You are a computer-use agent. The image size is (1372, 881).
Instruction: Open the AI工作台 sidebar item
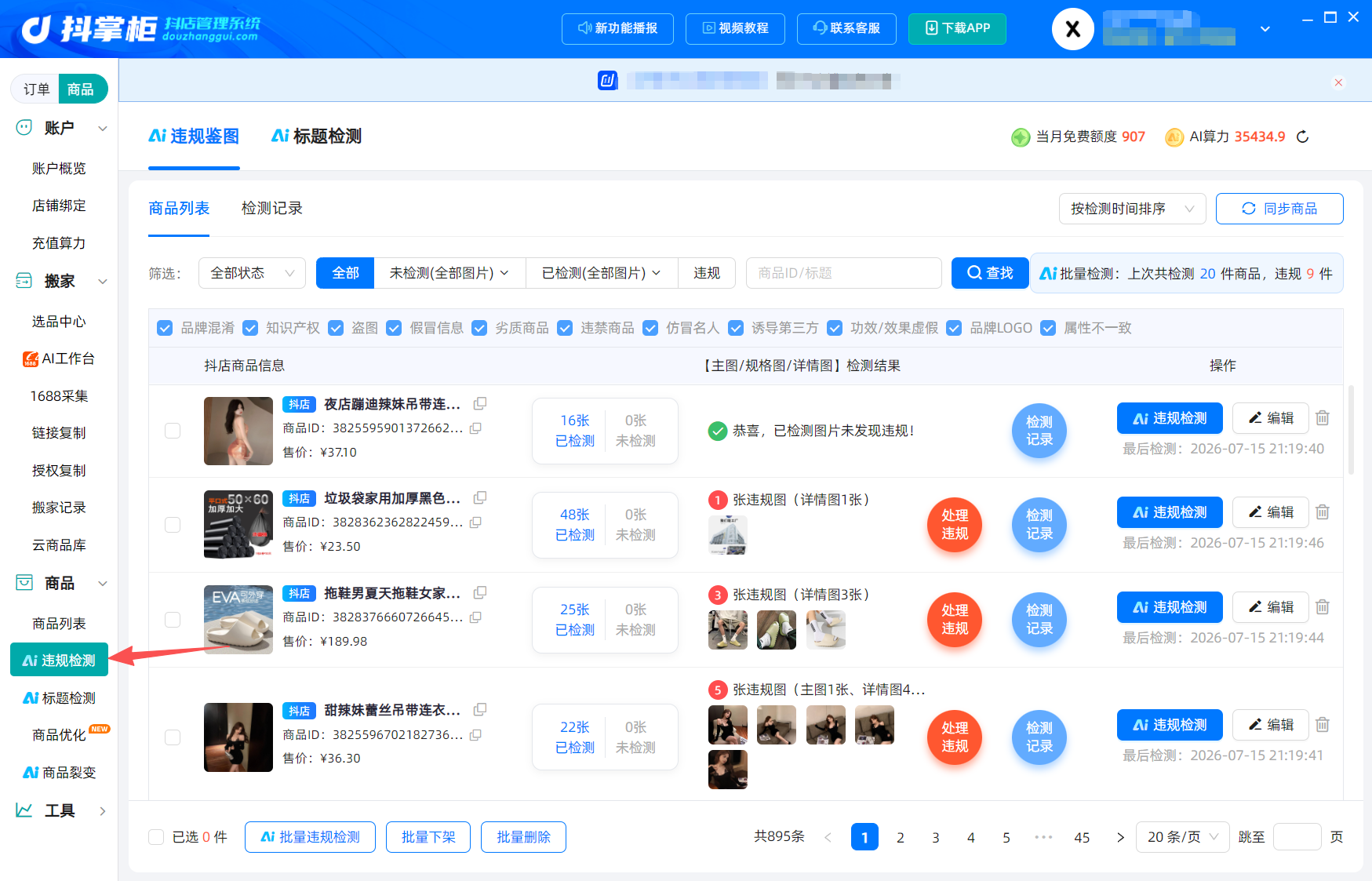(60, 359)
